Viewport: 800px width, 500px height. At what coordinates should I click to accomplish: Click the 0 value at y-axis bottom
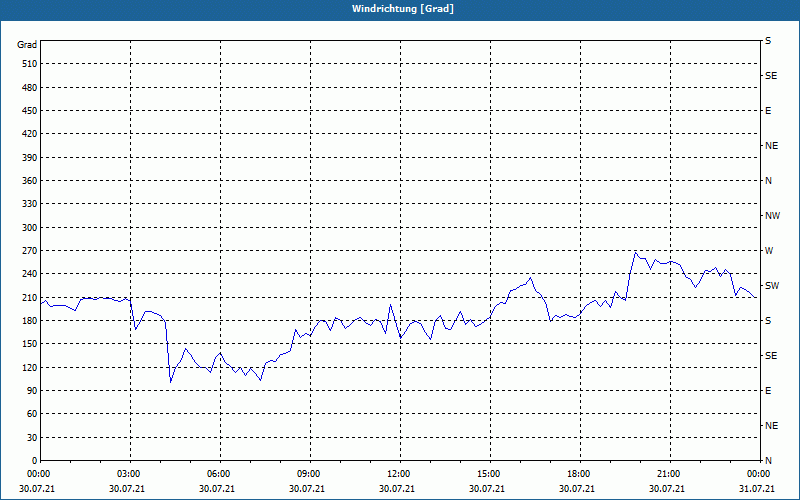pos(34,461)
